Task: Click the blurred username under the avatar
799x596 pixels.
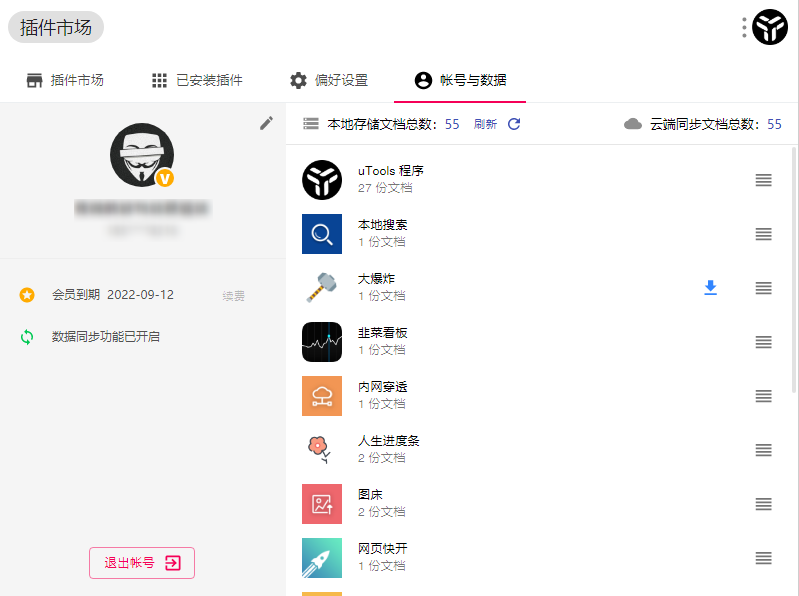Action: pyautogui.click(x=142, y=208)
